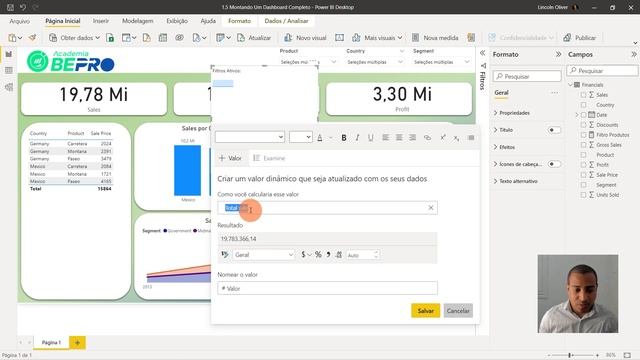Click the undo icon in title bar
Viewport: 640px width, 360px height.
23,7
